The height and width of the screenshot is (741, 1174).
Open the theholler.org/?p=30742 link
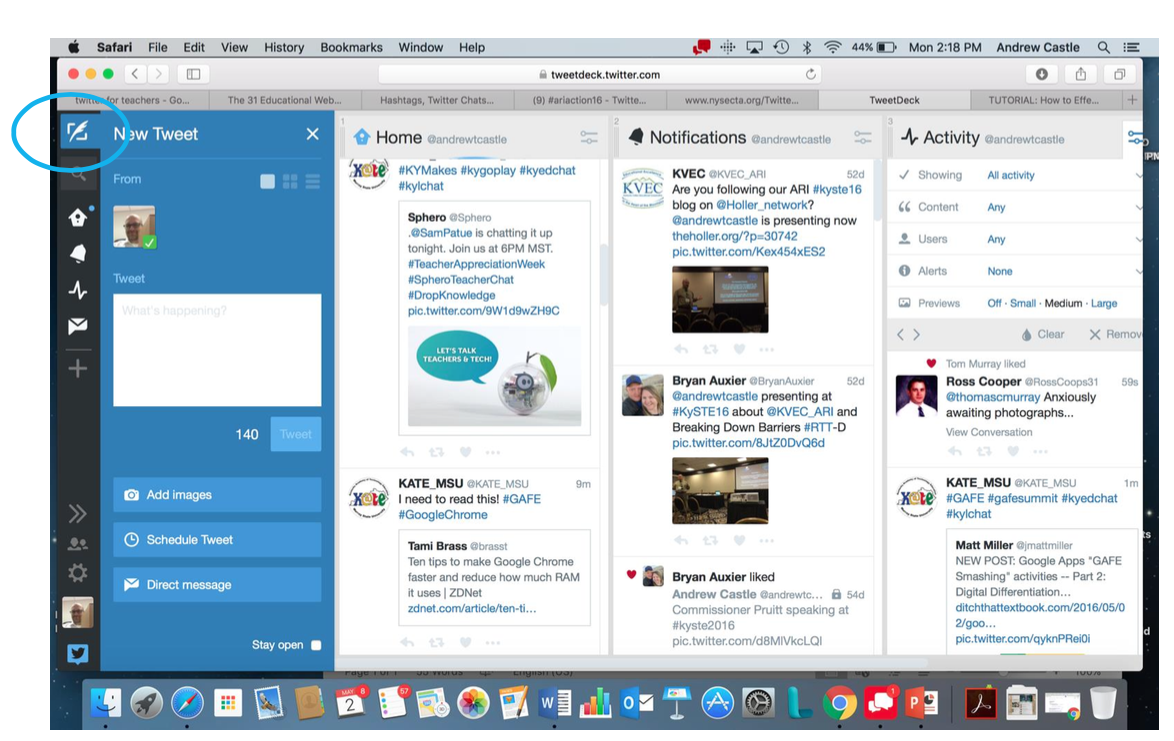734,236
